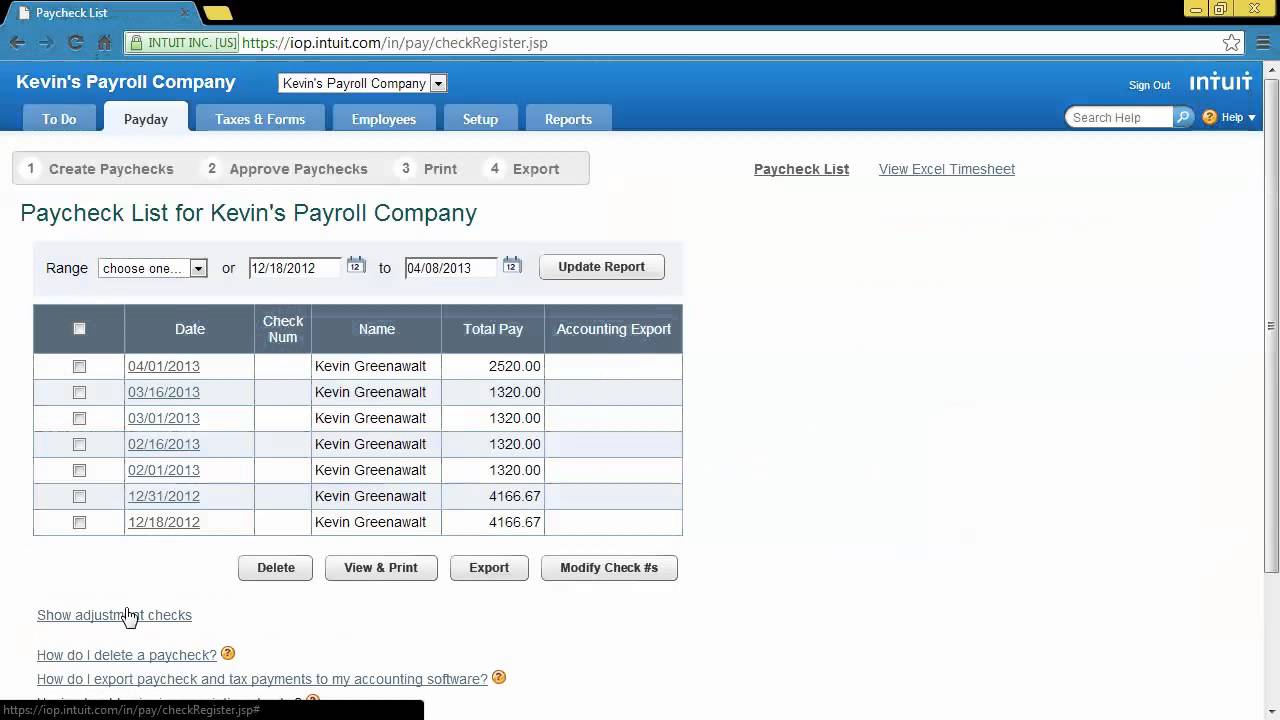
Task: Click the Sign Out link
Action: click(1149, 85)
